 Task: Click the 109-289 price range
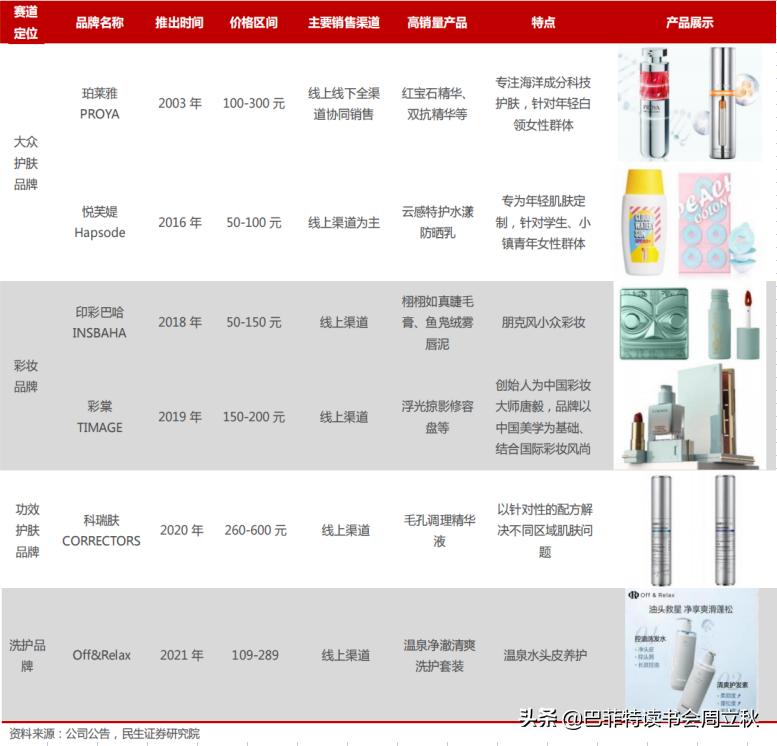(x=255, y=655)
